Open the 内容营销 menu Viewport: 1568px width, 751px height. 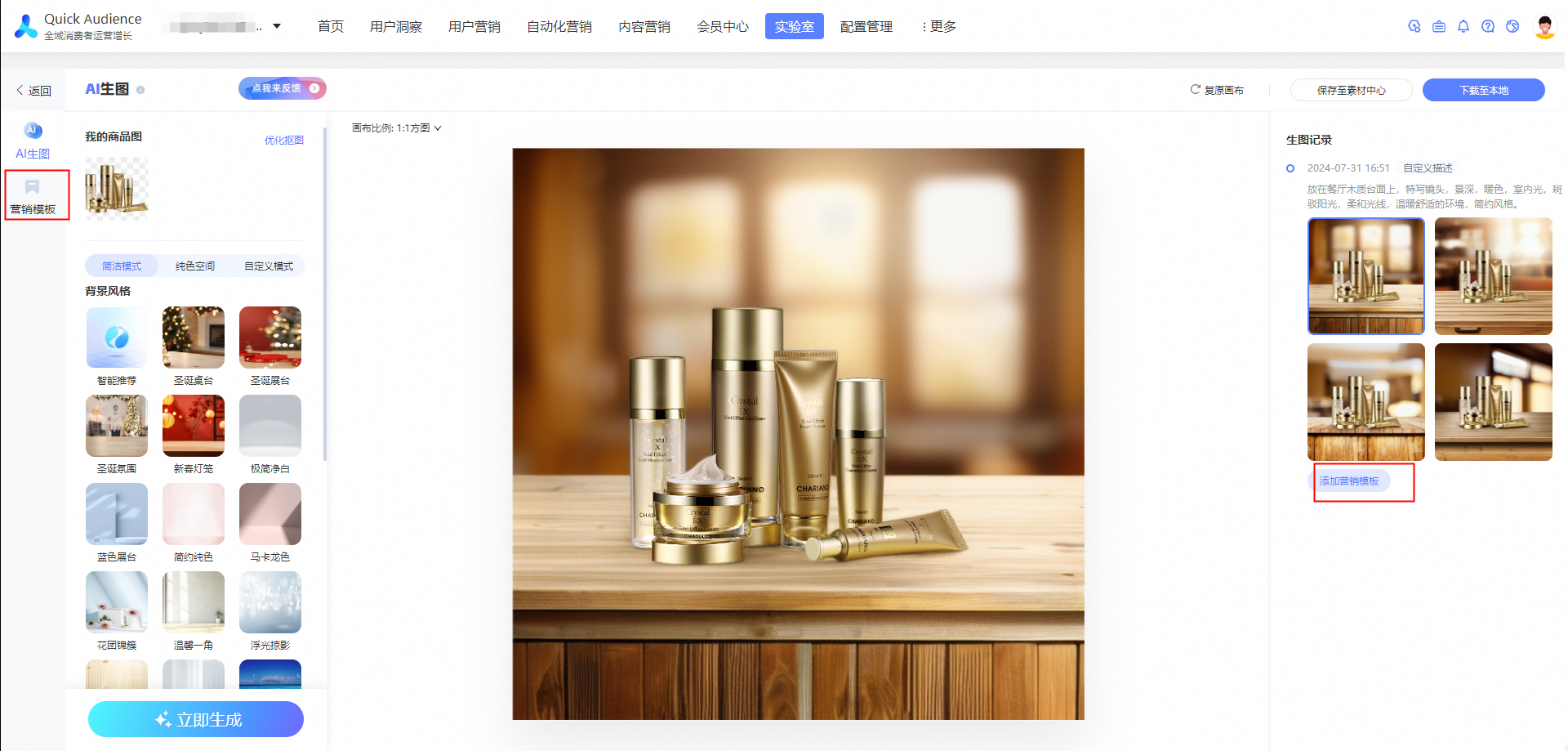[x=644, y=27]
